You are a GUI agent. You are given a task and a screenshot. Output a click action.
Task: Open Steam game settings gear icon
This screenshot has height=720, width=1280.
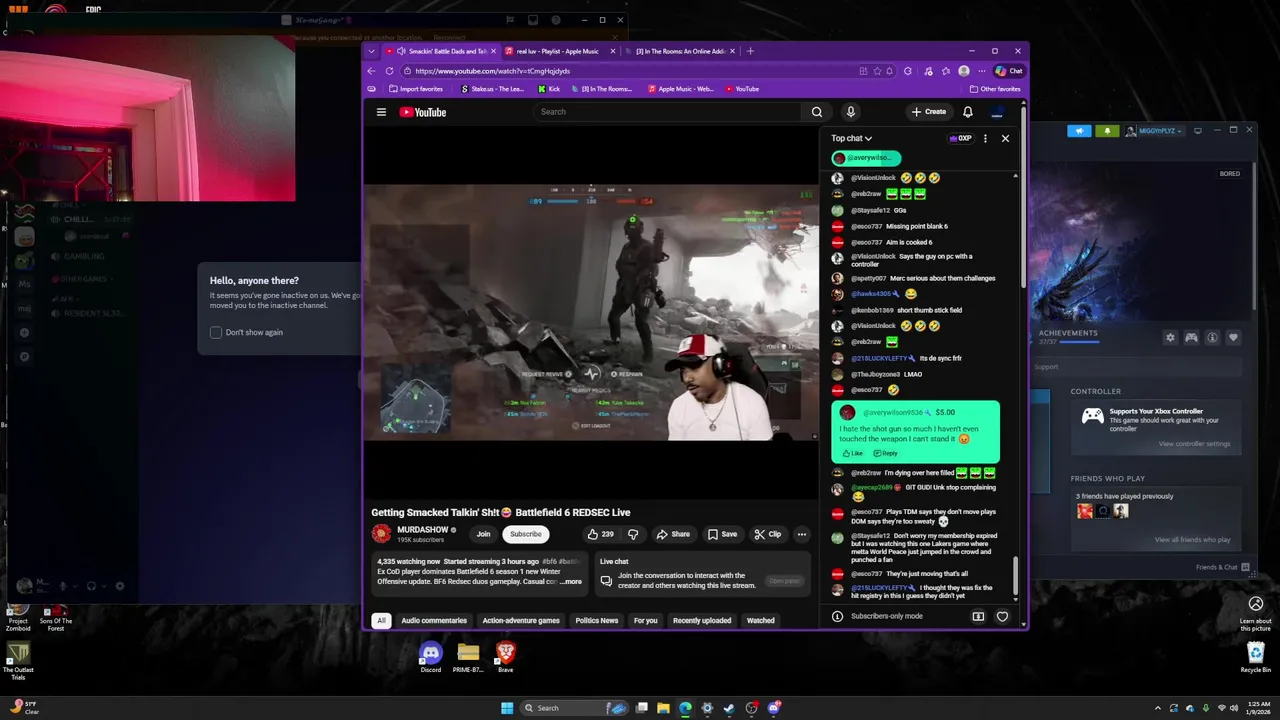coord(1170,338)
